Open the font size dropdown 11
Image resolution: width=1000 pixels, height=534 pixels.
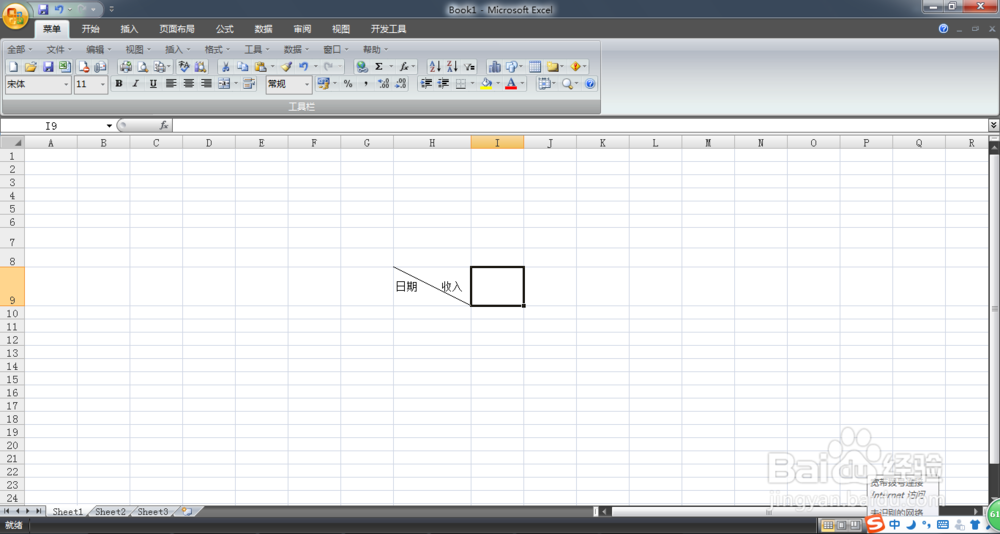103,84
